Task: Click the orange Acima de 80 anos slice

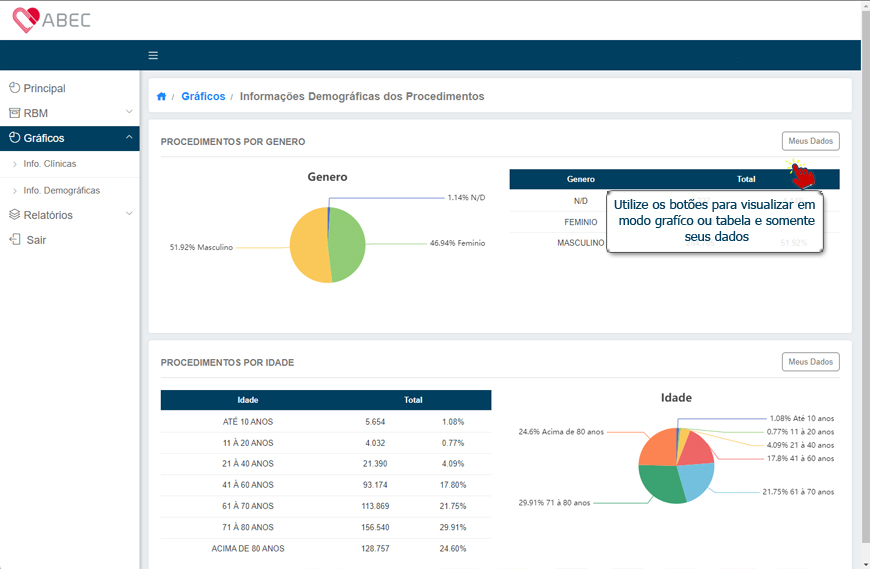Action: click(x=657, y=448)
